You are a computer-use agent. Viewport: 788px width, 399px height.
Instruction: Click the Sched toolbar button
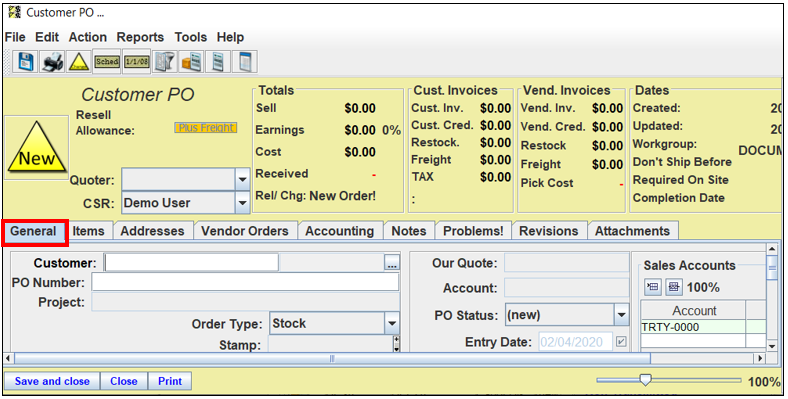coord(107,62)
